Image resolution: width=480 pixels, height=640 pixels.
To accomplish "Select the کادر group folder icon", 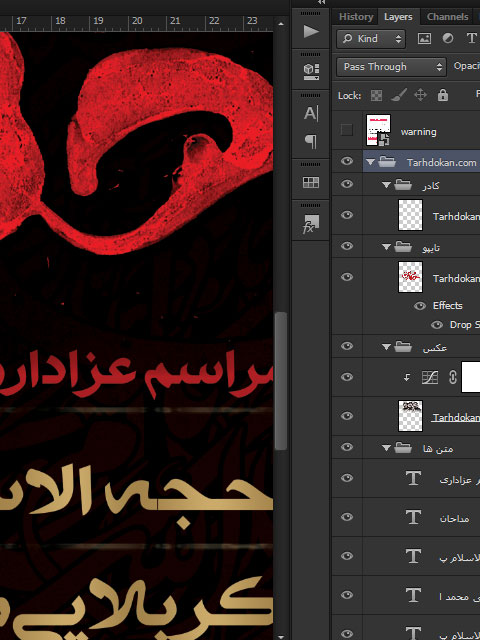I will pyautogui.click(x=403, y=185).
